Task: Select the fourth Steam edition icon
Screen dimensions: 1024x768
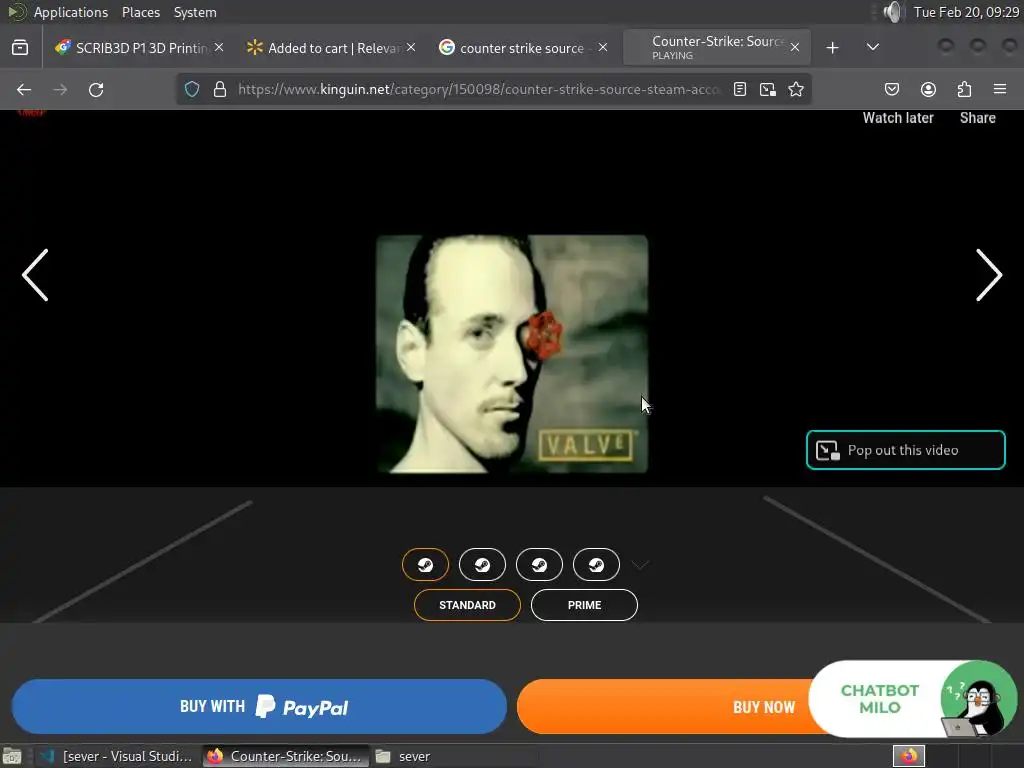Action: pyautogui.click(x=596, y=565)
